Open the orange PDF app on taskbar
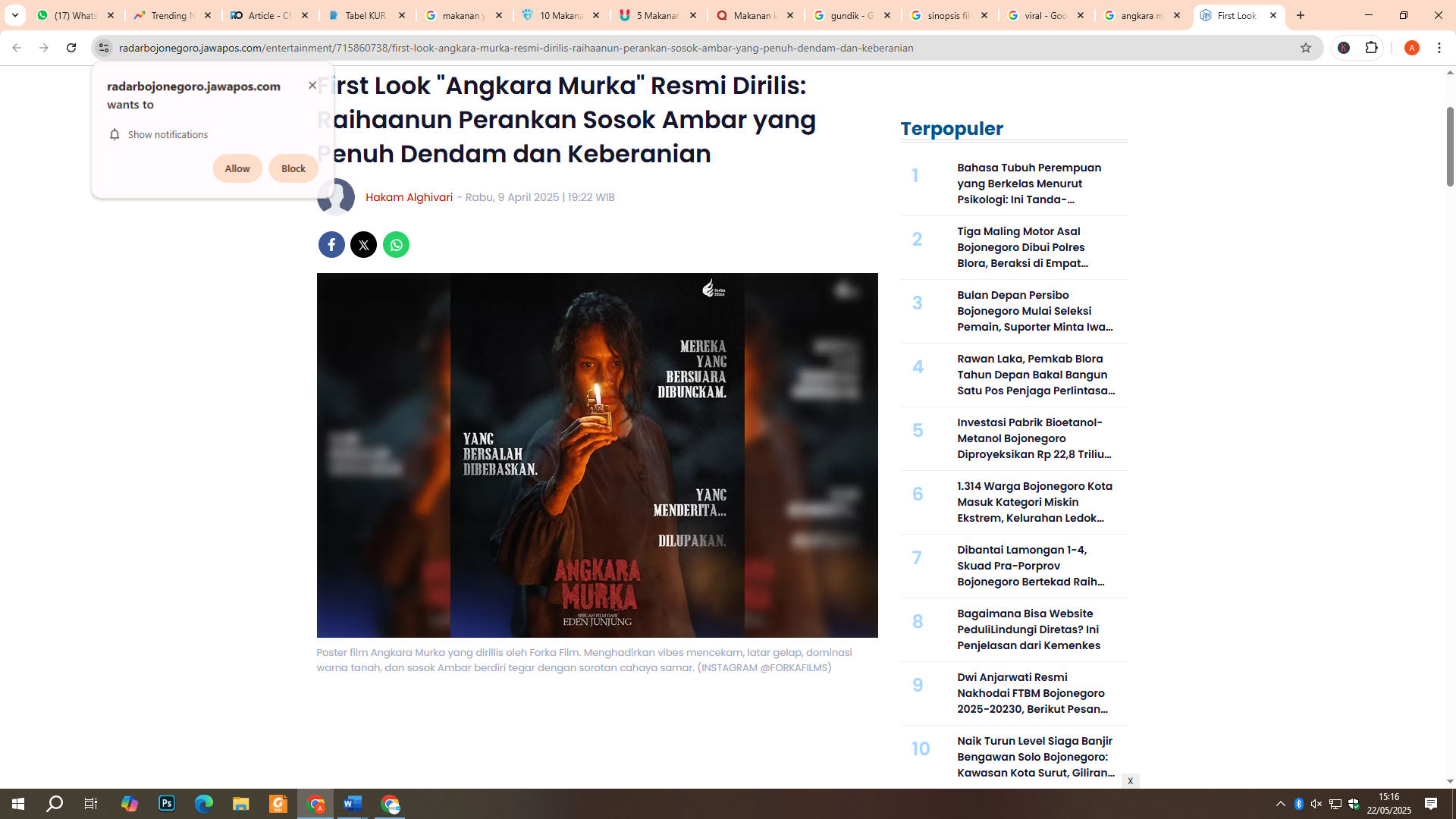 coord(278,804)
